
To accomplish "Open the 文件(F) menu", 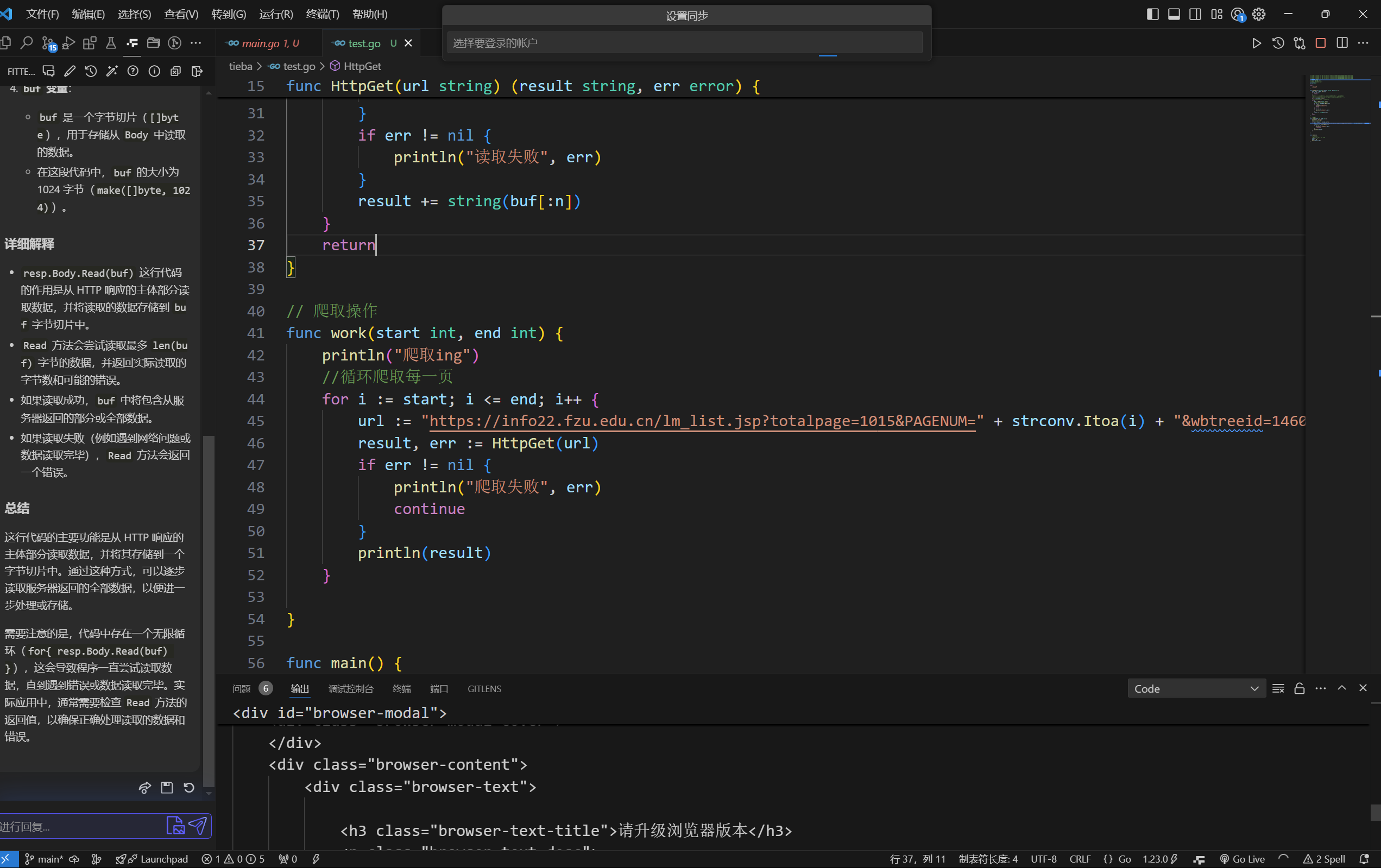I will (x=42, y=14).
